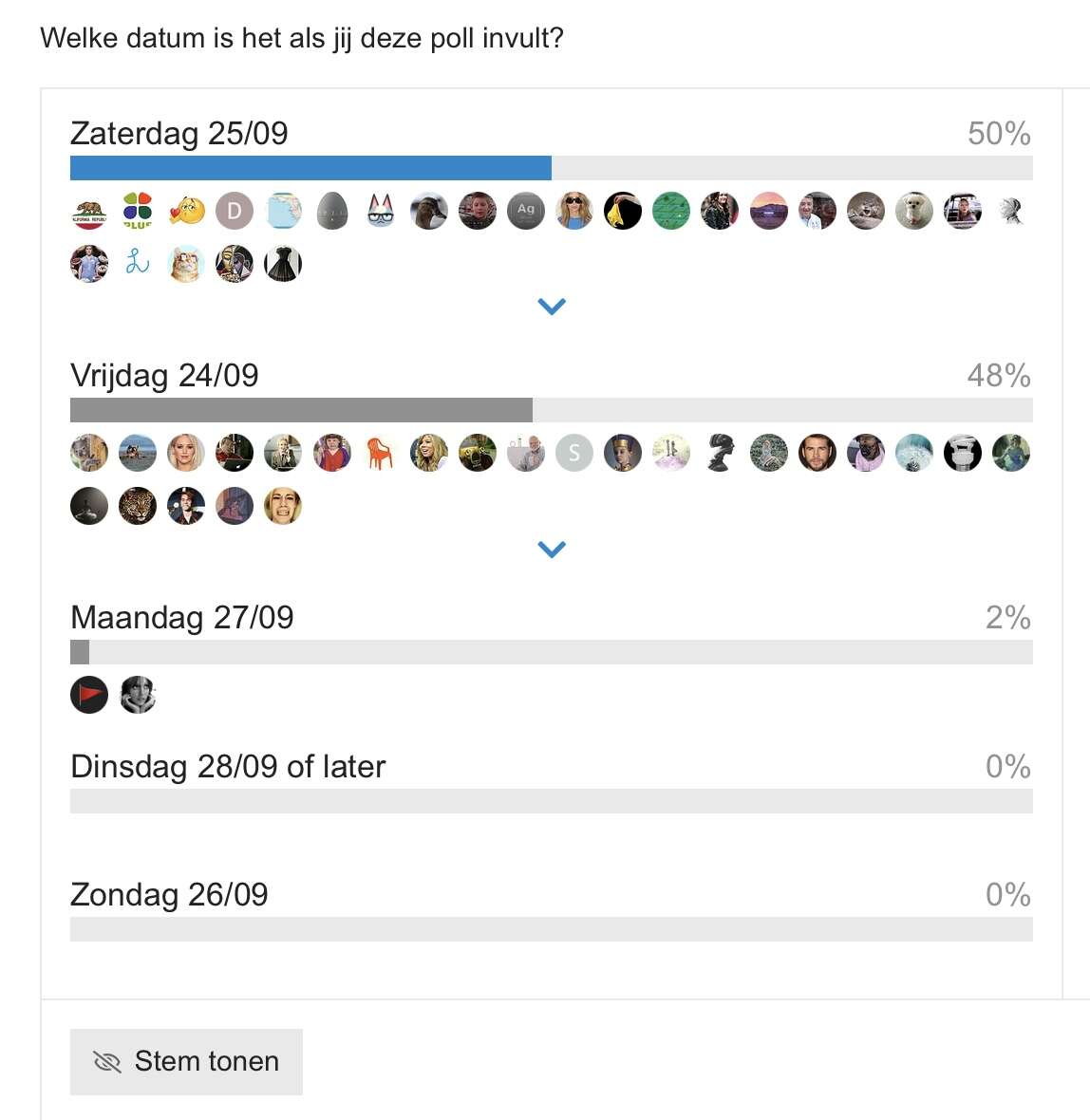This screenshot has height=1120, width=1090.
Task: Click the white fluffy dog avatar
Action: (x=913, y=211)
